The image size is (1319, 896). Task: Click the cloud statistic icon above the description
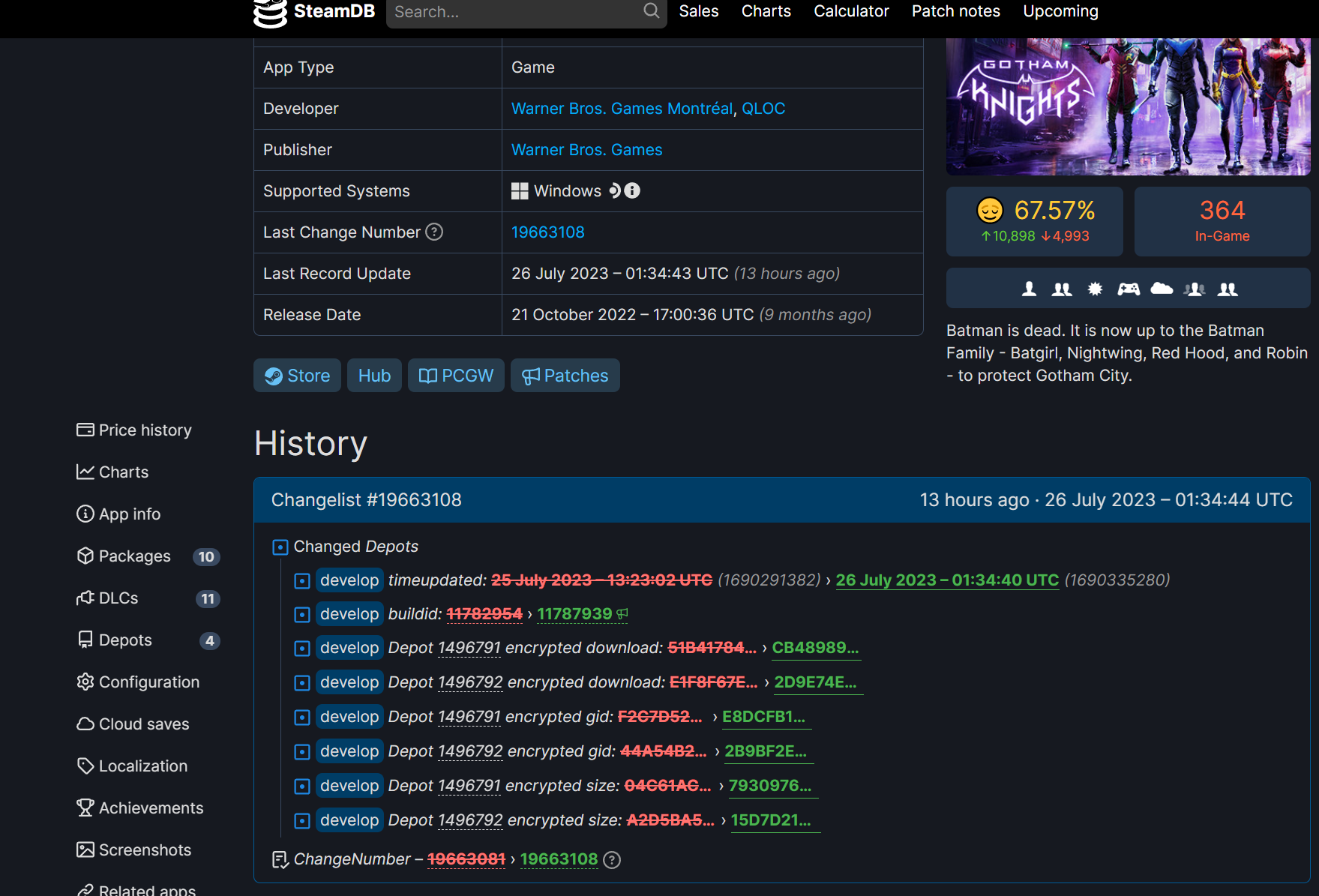(1160, 288)
